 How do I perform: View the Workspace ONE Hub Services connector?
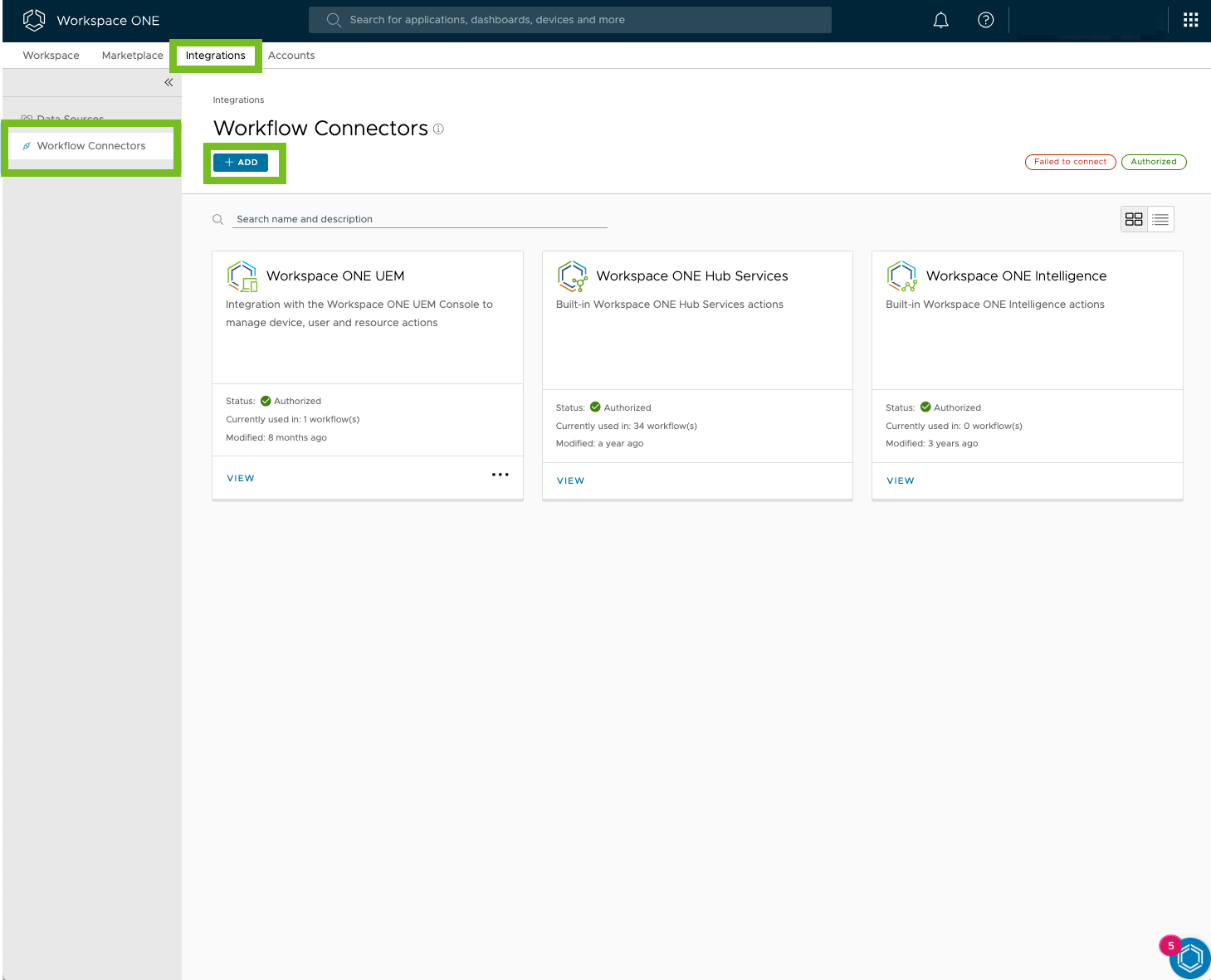coord(570,480)
